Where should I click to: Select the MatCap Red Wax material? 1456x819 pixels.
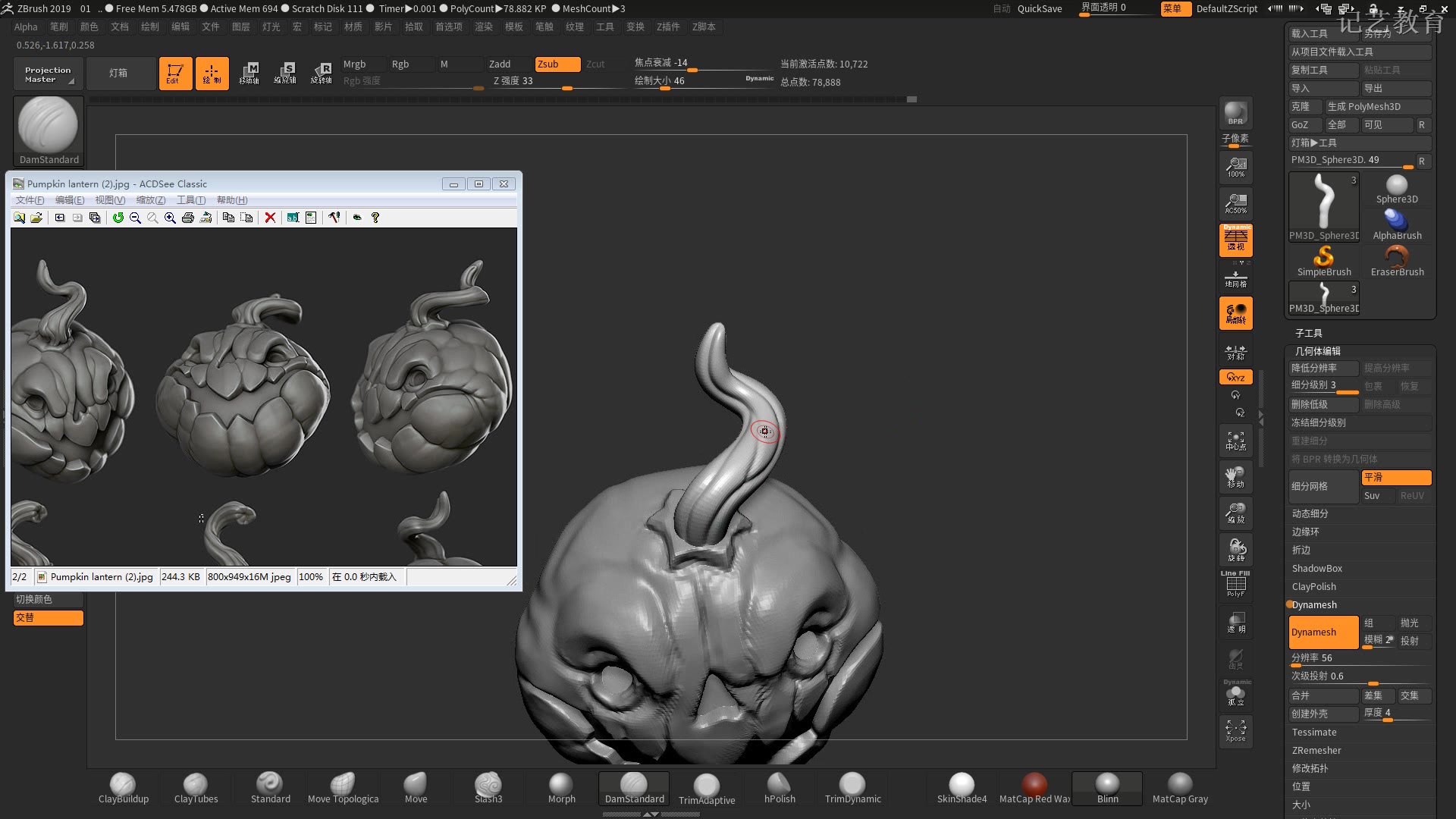[x=1035, y=783]
